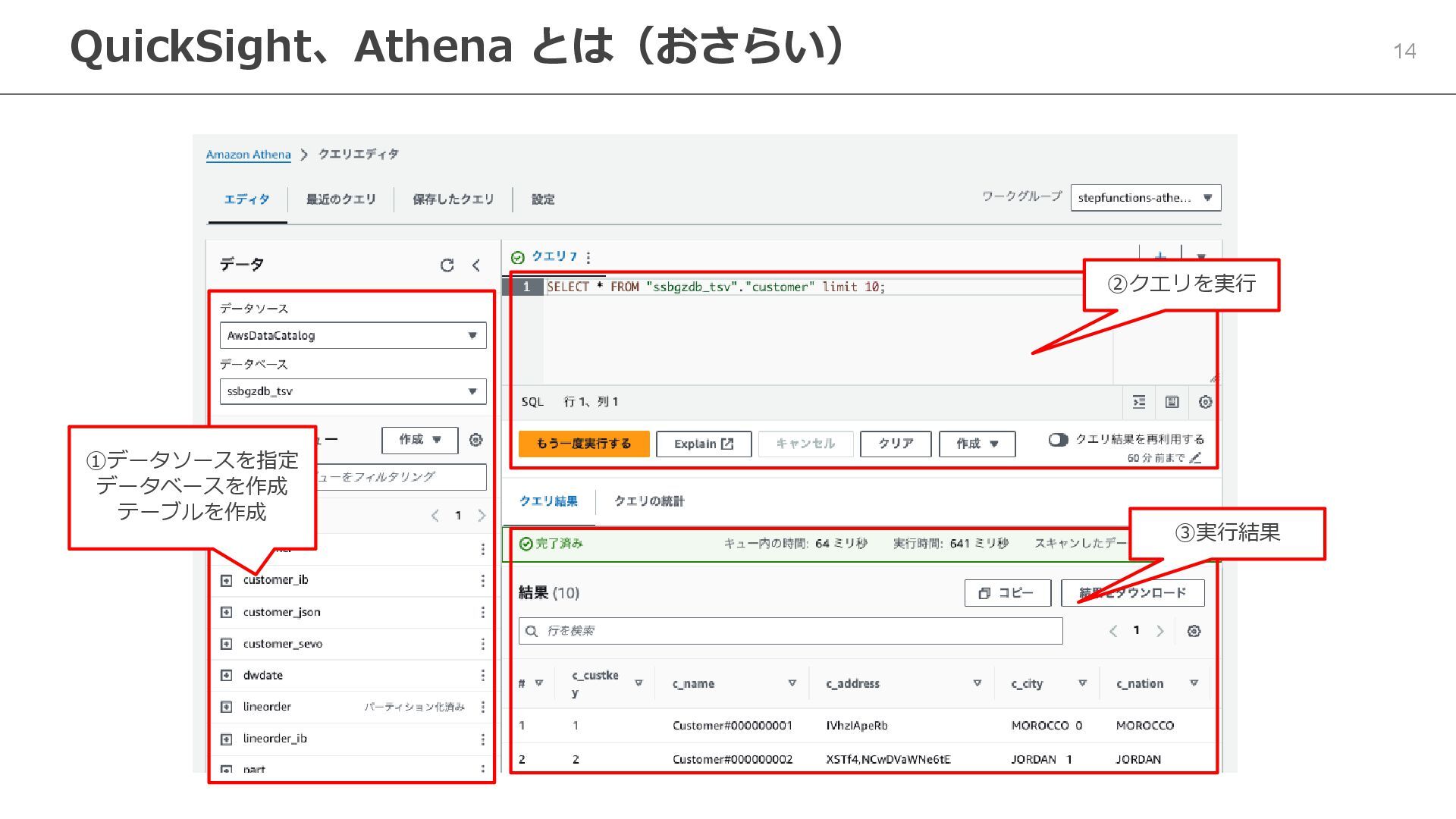Select the Query statistics tab
1456x819 pixels.
tap(649, 501)
